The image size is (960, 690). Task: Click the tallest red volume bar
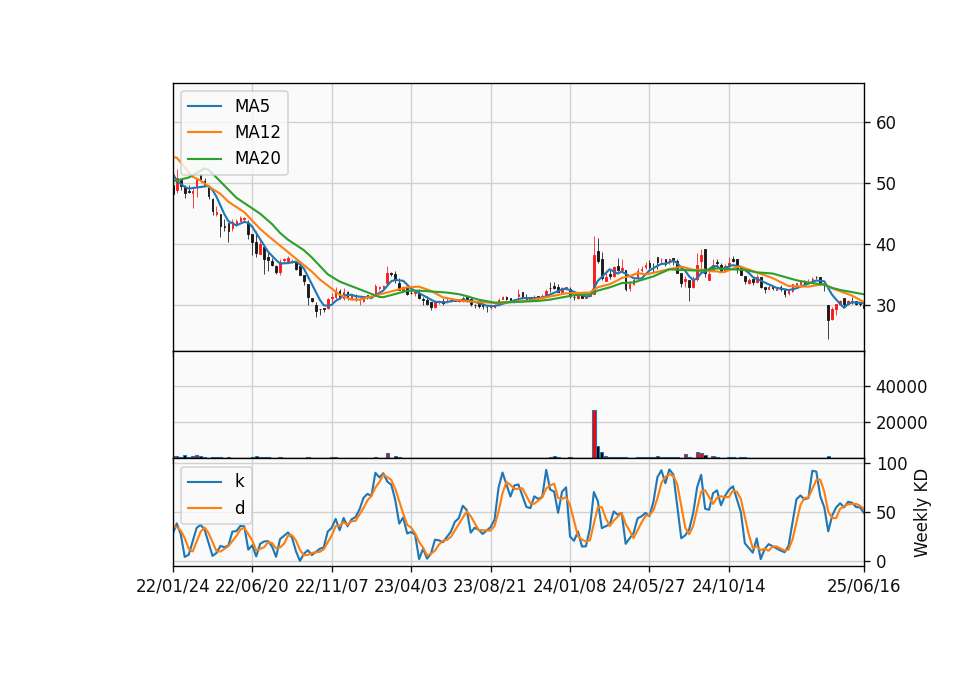pos(594,434)
